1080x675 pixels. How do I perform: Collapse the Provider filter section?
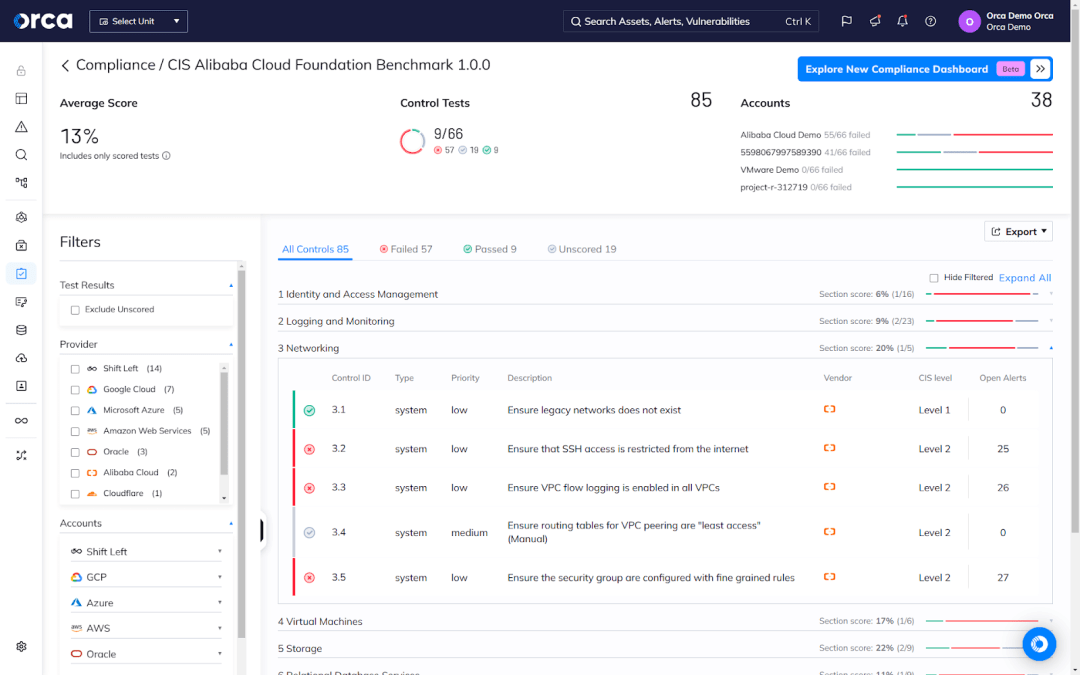pos(231,344)
